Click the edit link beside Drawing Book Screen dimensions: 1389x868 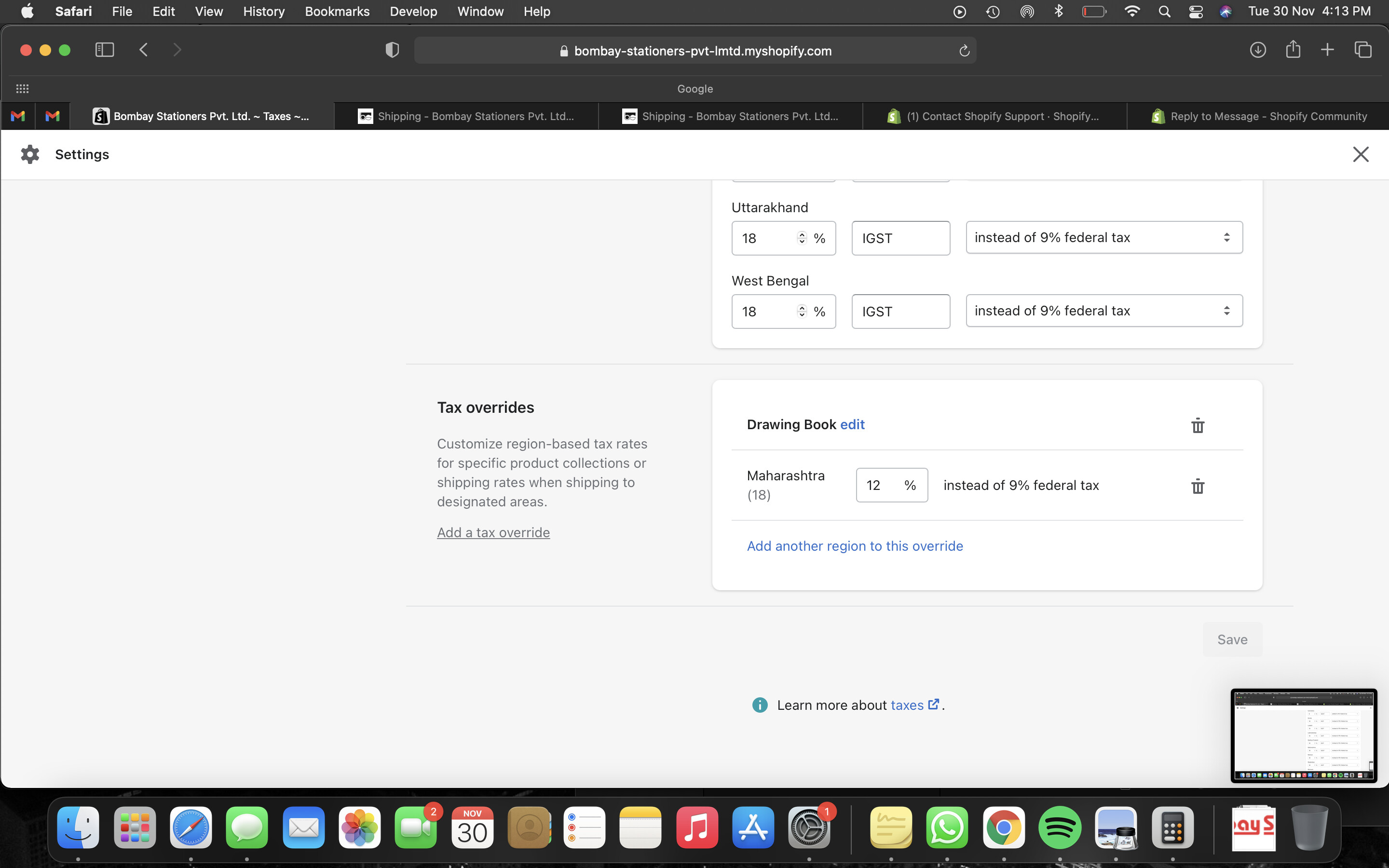852,425
